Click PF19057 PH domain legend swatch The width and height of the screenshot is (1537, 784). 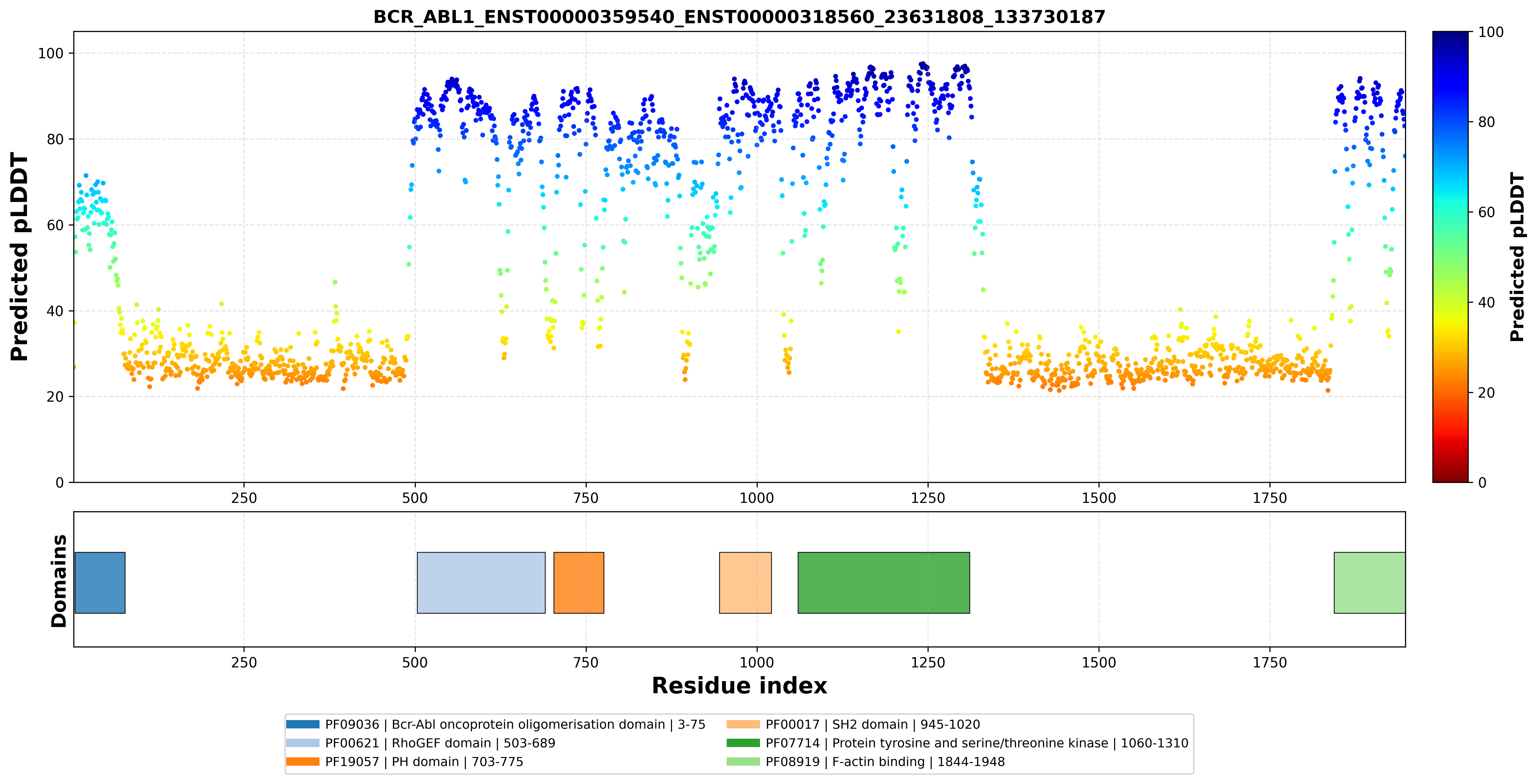click(x=303, y=761)
